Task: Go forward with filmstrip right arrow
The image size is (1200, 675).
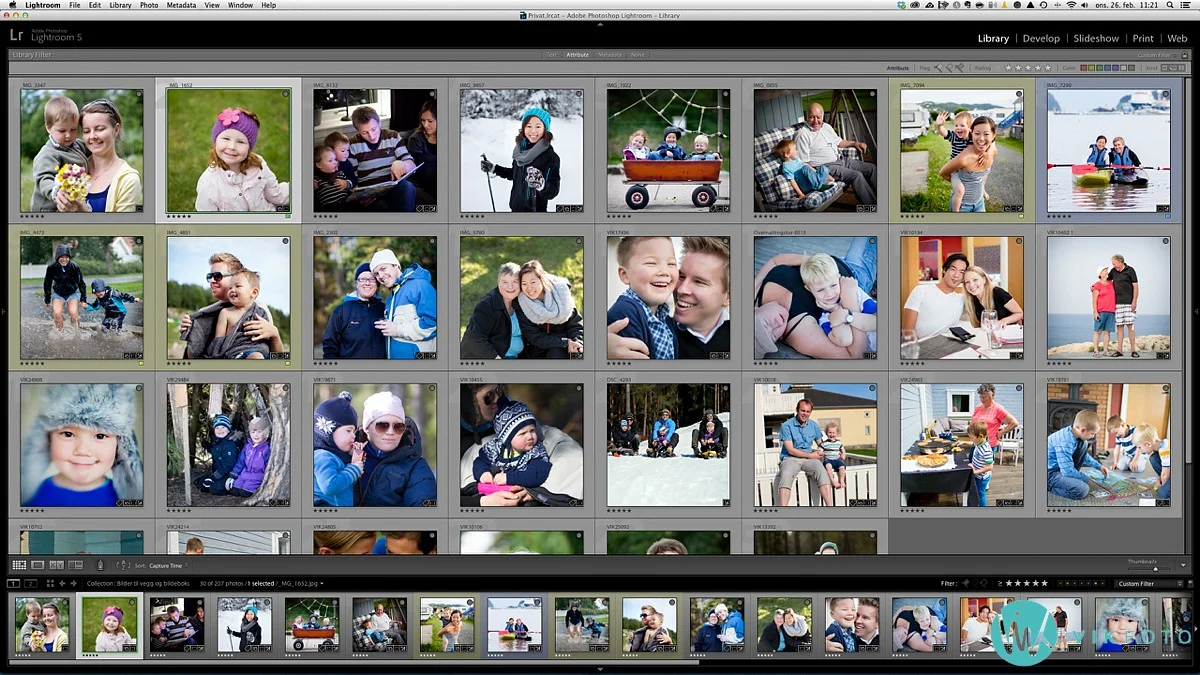Action: 74,583
